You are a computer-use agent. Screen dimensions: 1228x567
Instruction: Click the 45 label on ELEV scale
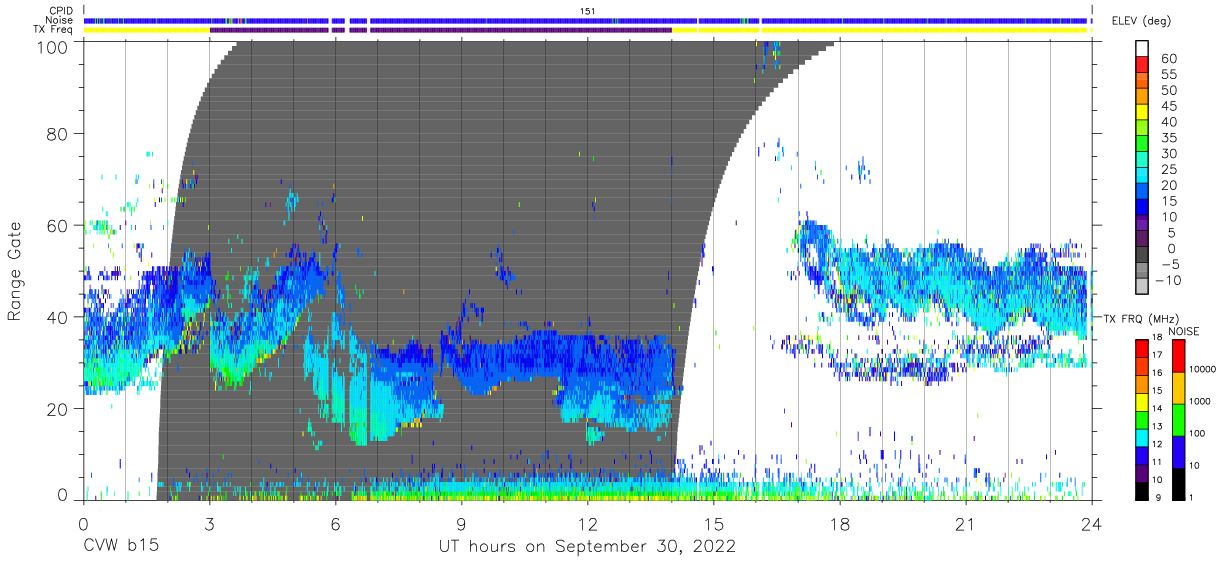[x=1169, y=107]
